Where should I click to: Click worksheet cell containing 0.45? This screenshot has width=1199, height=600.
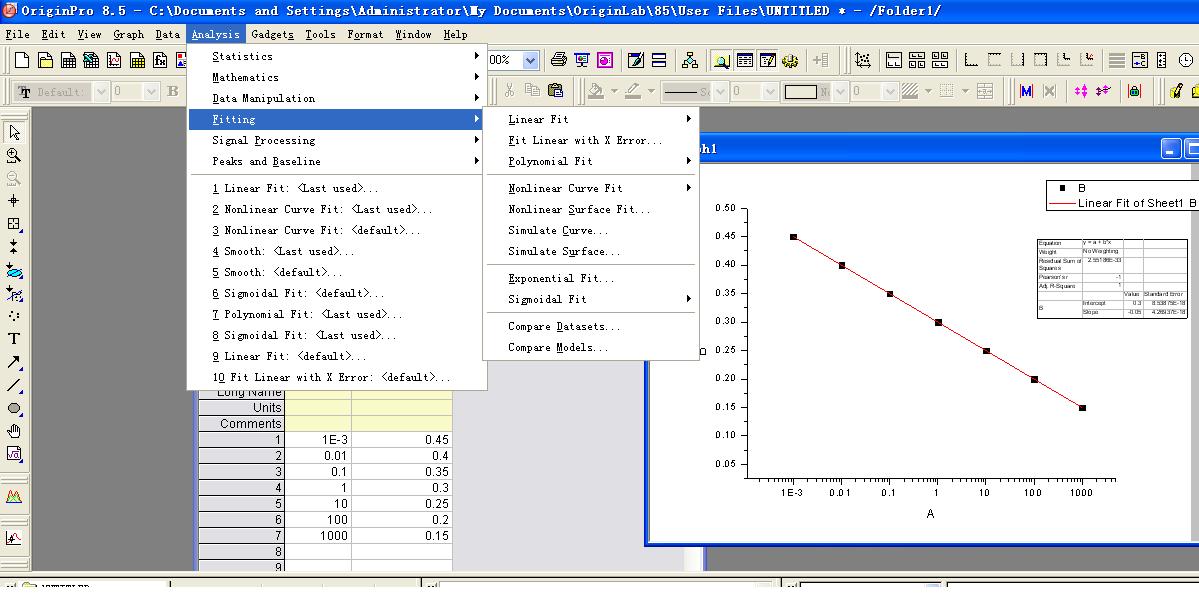click(x=402, y=439)
